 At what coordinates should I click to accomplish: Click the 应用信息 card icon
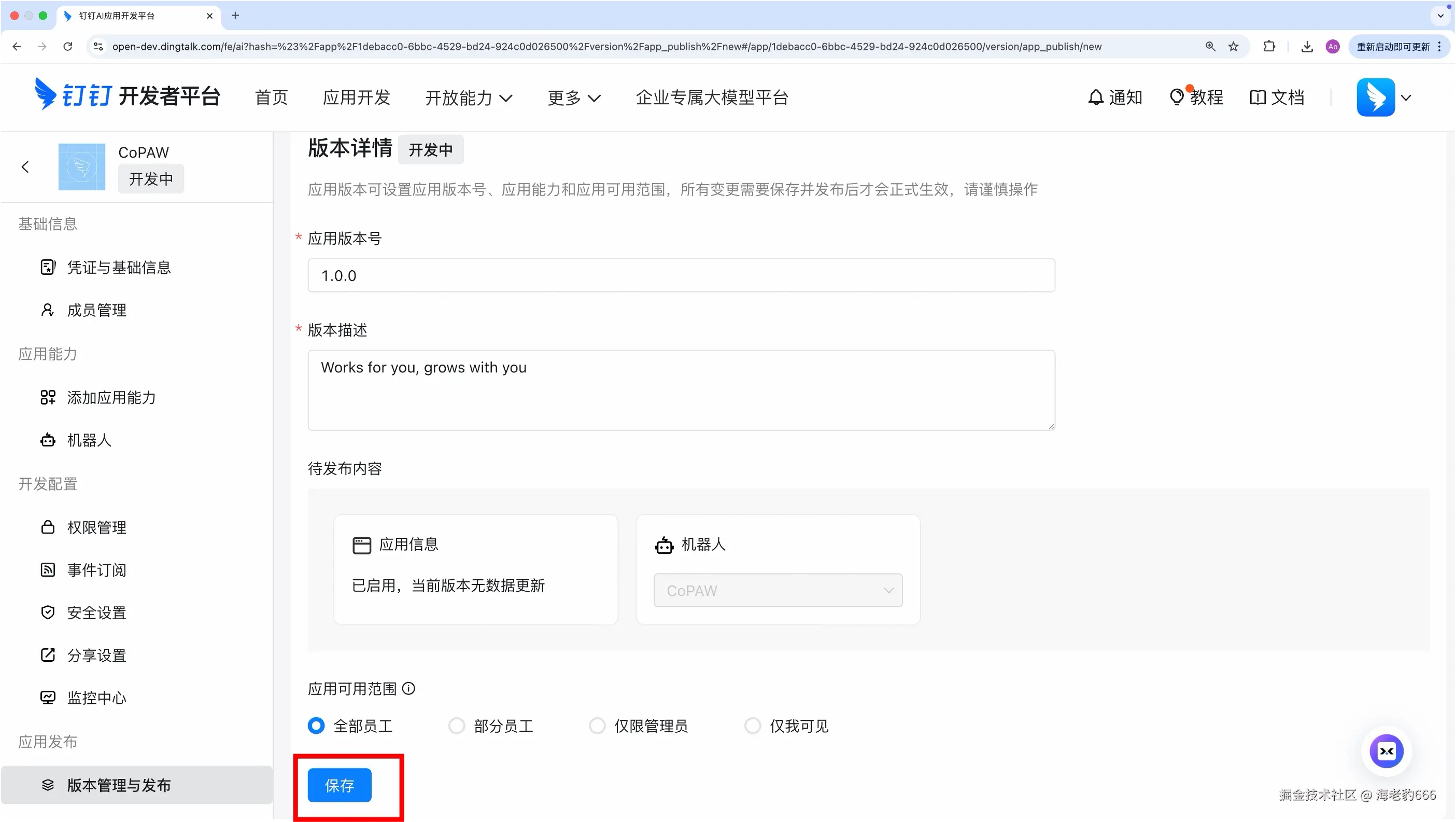tap(362, 545)
